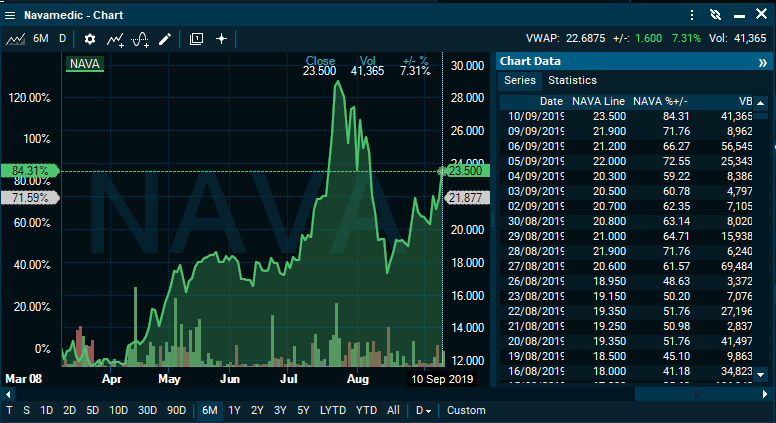776x423 pixels.
Task: Activate the crosshair cursor tool
Action: [x=221, y=39]
